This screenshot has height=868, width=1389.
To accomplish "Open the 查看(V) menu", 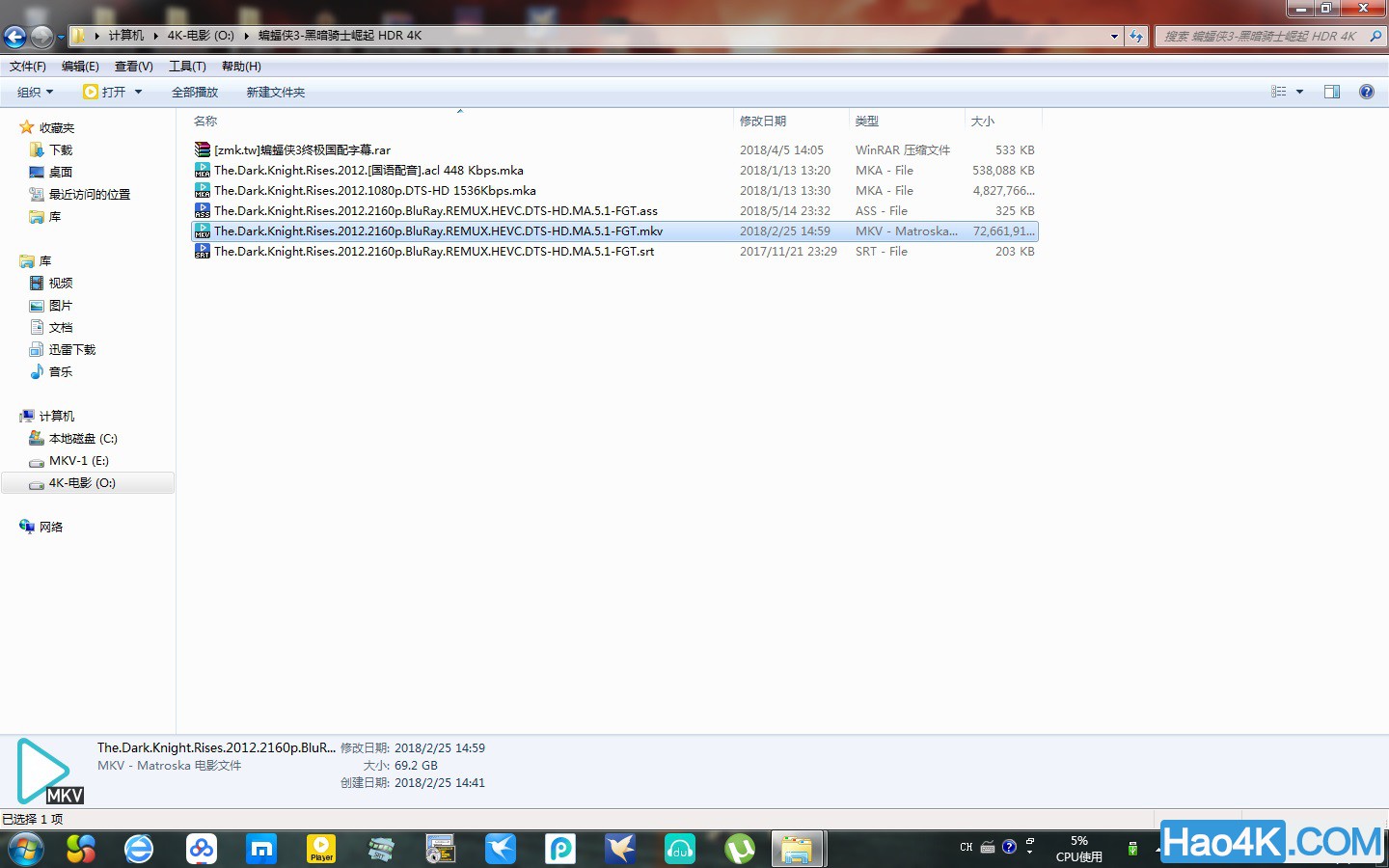I will [133, 66].
